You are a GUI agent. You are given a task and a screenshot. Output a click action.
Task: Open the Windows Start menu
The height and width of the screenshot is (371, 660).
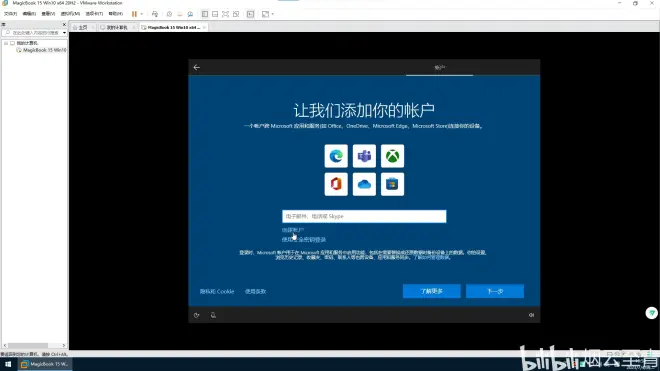8,364
